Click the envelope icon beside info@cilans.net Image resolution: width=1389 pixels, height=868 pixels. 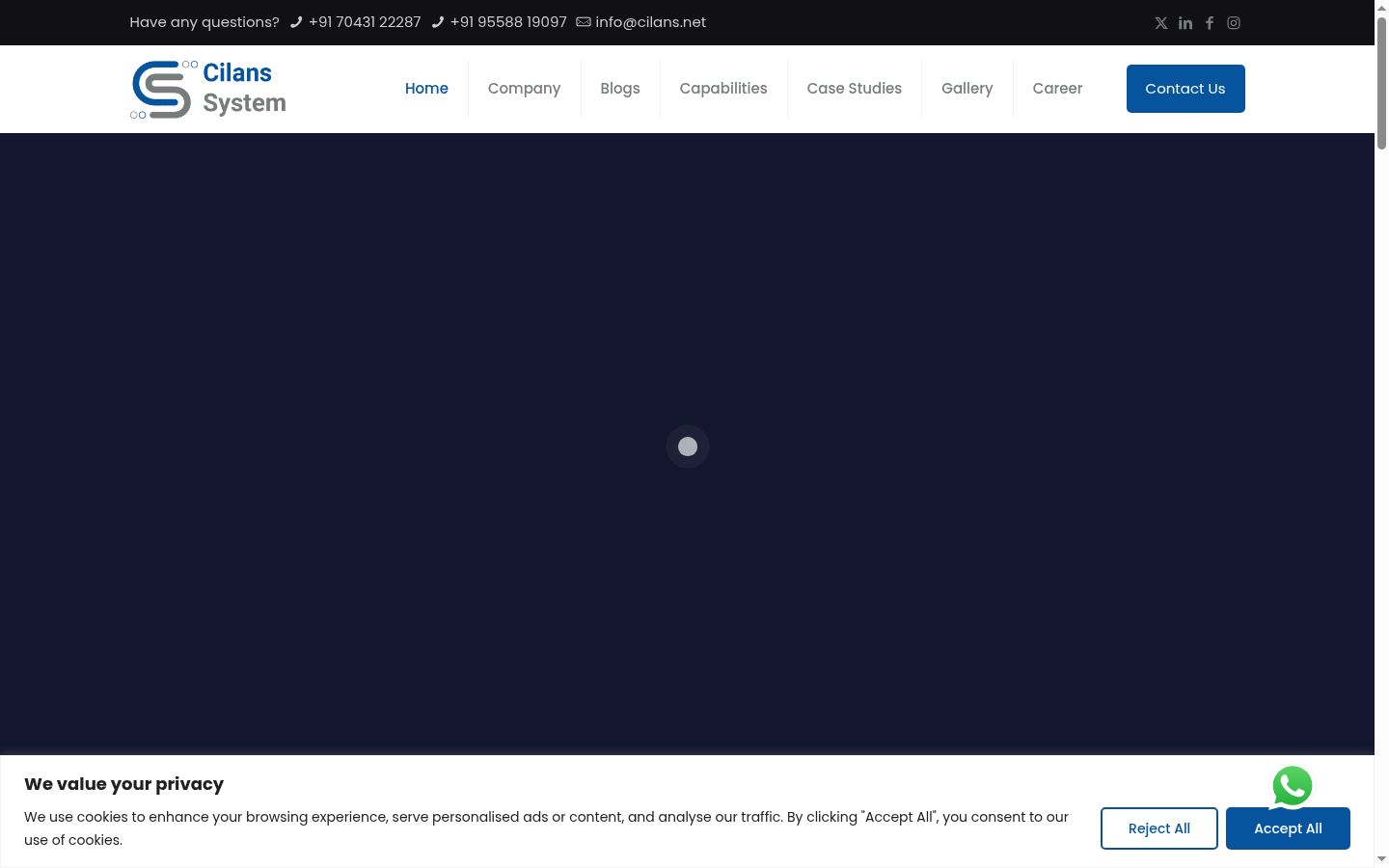click(584, 22)
